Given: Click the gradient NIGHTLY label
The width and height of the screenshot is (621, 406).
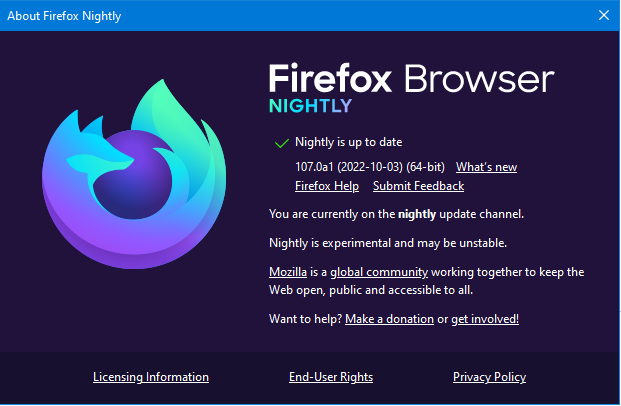Looking at the screenshot, I should pos(310,106).
